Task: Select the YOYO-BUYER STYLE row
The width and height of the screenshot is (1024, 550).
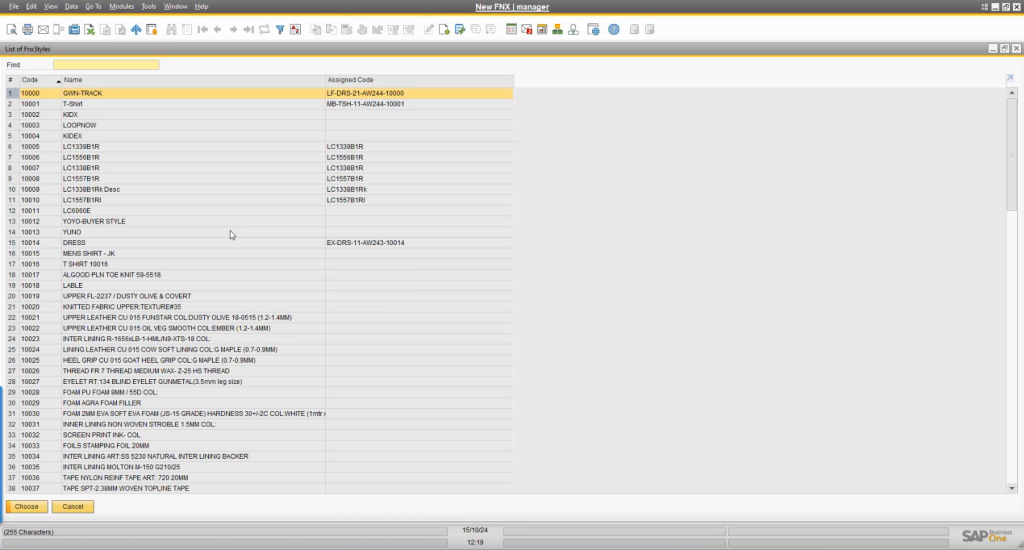Action: (x=94, y=221)
